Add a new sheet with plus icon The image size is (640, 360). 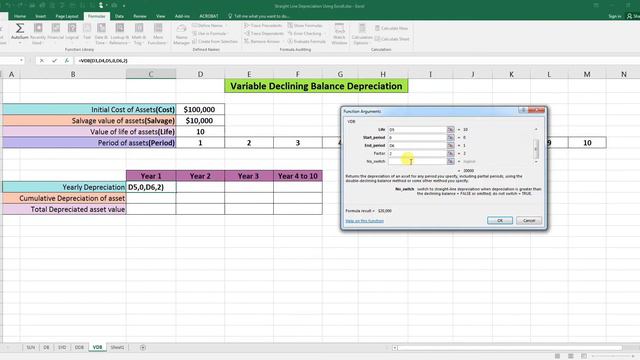coord(143,347)
